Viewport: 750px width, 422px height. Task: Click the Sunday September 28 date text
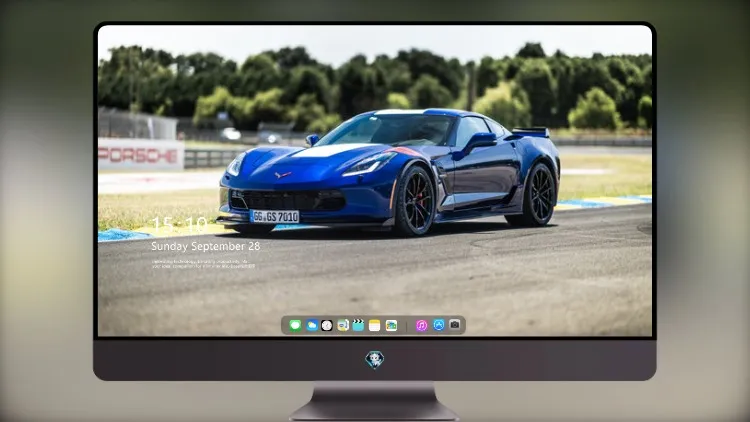(206, 246)
